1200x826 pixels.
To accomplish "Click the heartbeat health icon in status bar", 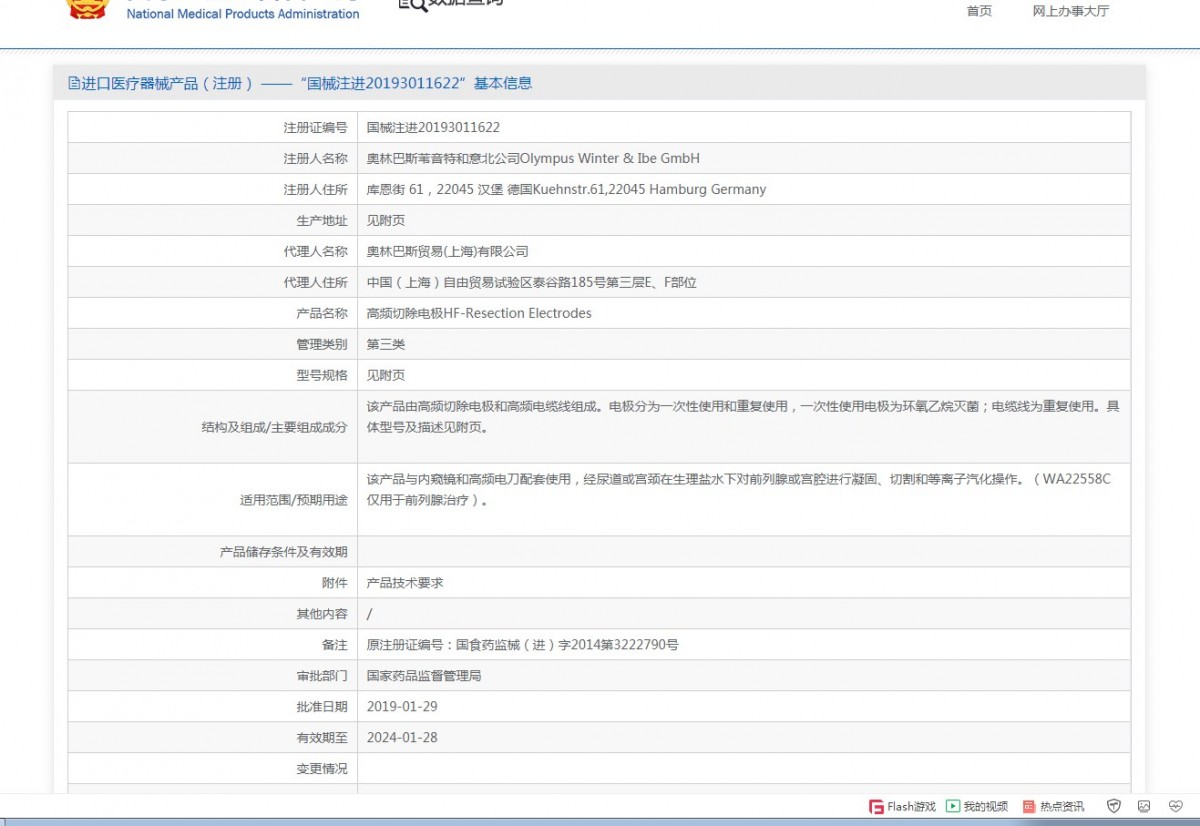I will (1175, 806).
